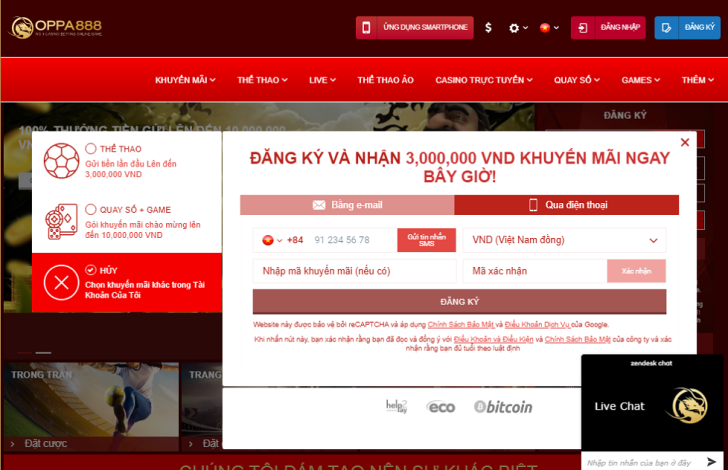
Task: Click the soccer ball THỂ THAO bonus icon
Action: pyautogui.click(x=61, y=161)
